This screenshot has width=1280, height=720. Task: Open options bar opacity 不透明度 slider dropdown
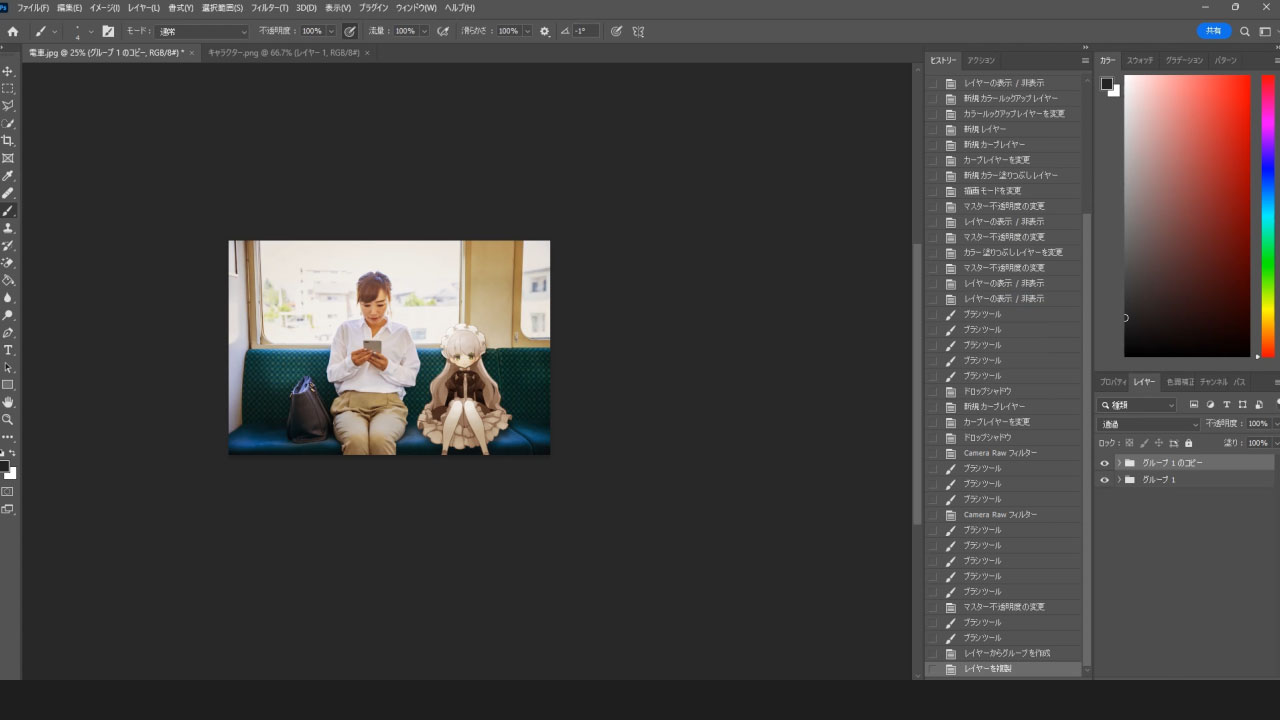[x=332, y=31]
